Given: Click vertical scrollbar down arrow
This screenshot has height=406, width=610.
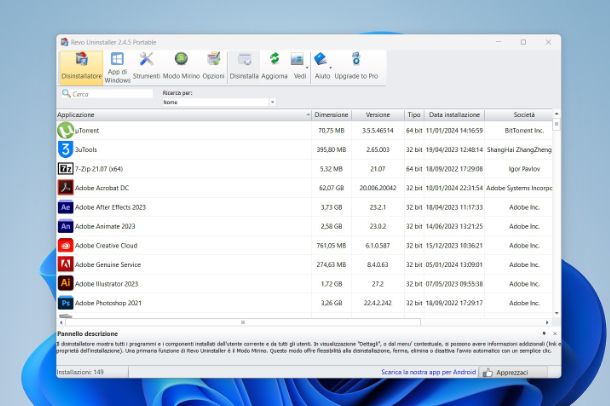Looking at the screenshot, I should click(556, 313).
